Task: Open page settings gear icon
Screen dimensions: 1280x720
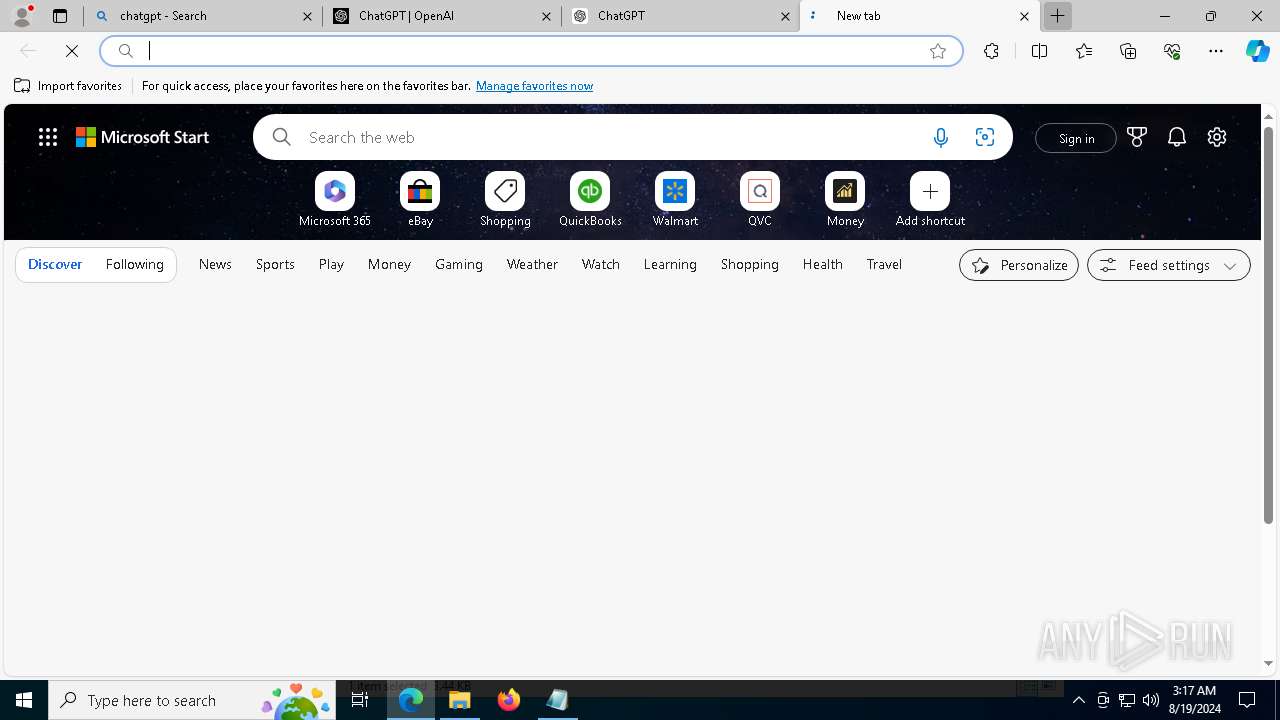Action: [1217, 138]
